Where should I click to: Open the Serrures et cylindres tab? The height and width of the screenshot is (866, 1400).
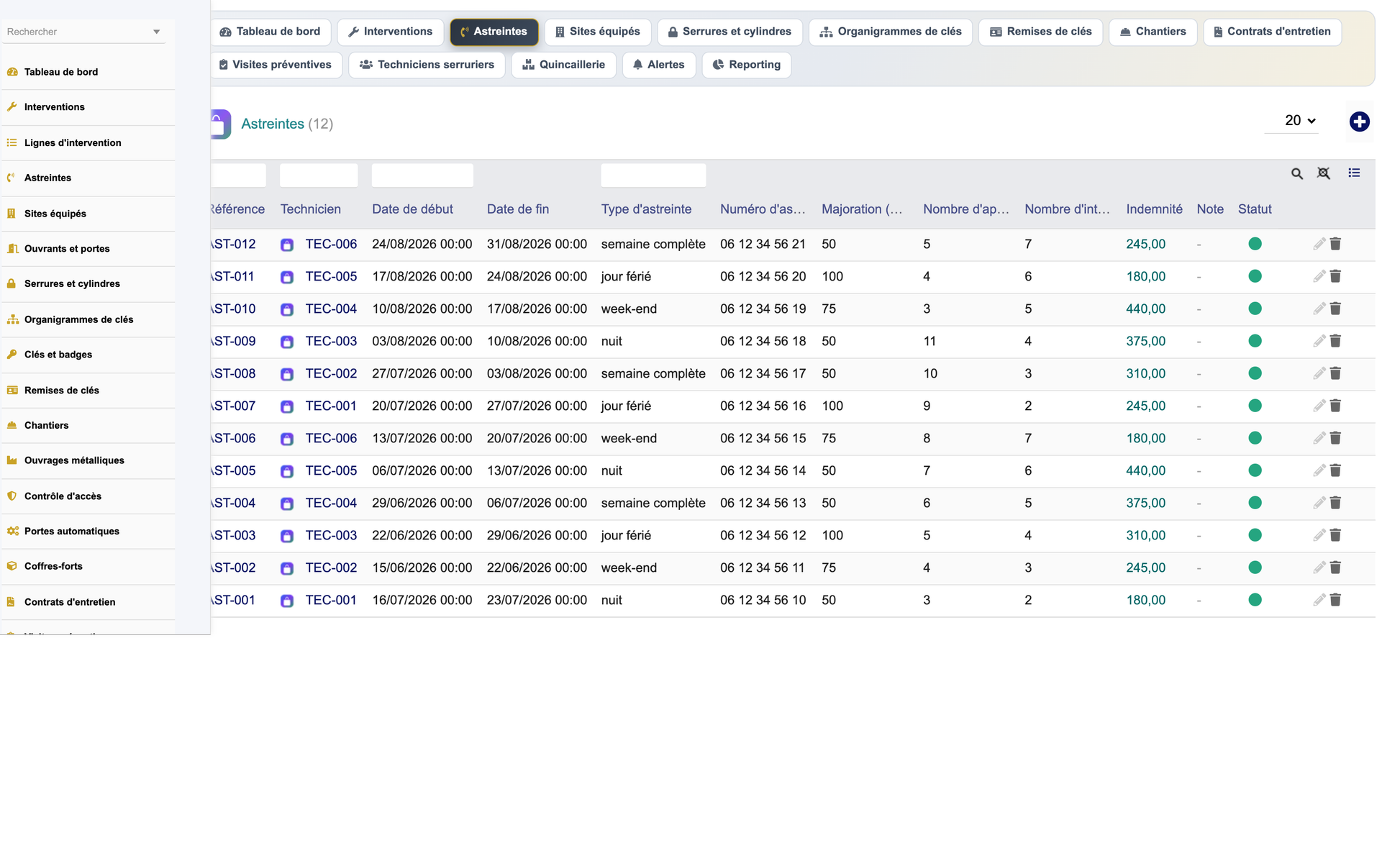[x=729, y=32]
